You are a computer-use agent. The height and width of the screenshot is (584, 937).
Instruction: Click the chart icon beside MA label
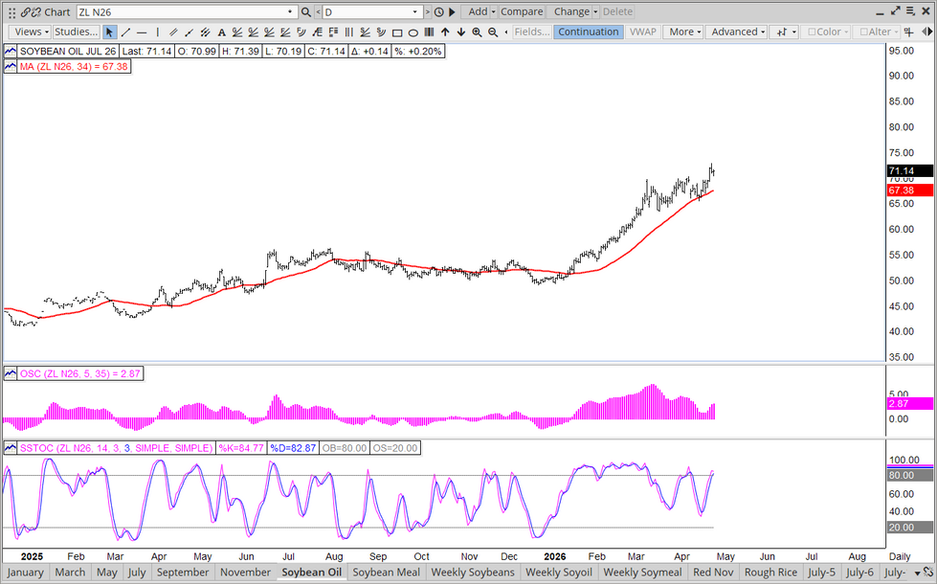pyautogui.click(x=10, y=67)
